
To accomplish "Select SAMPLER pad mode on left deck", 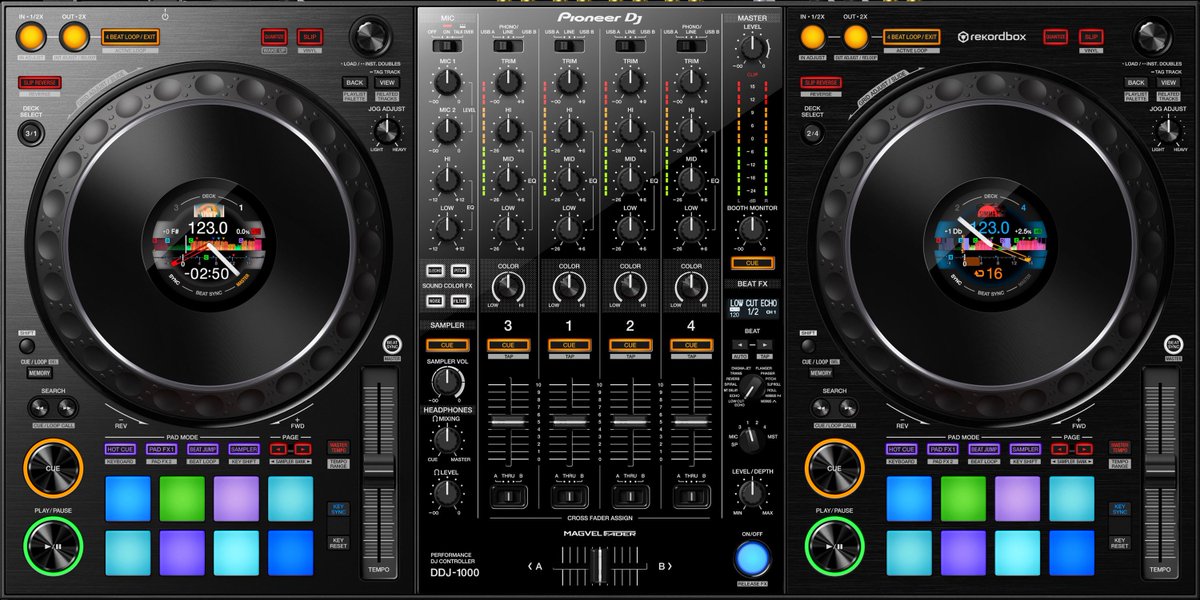I will [x=243, y=450].
